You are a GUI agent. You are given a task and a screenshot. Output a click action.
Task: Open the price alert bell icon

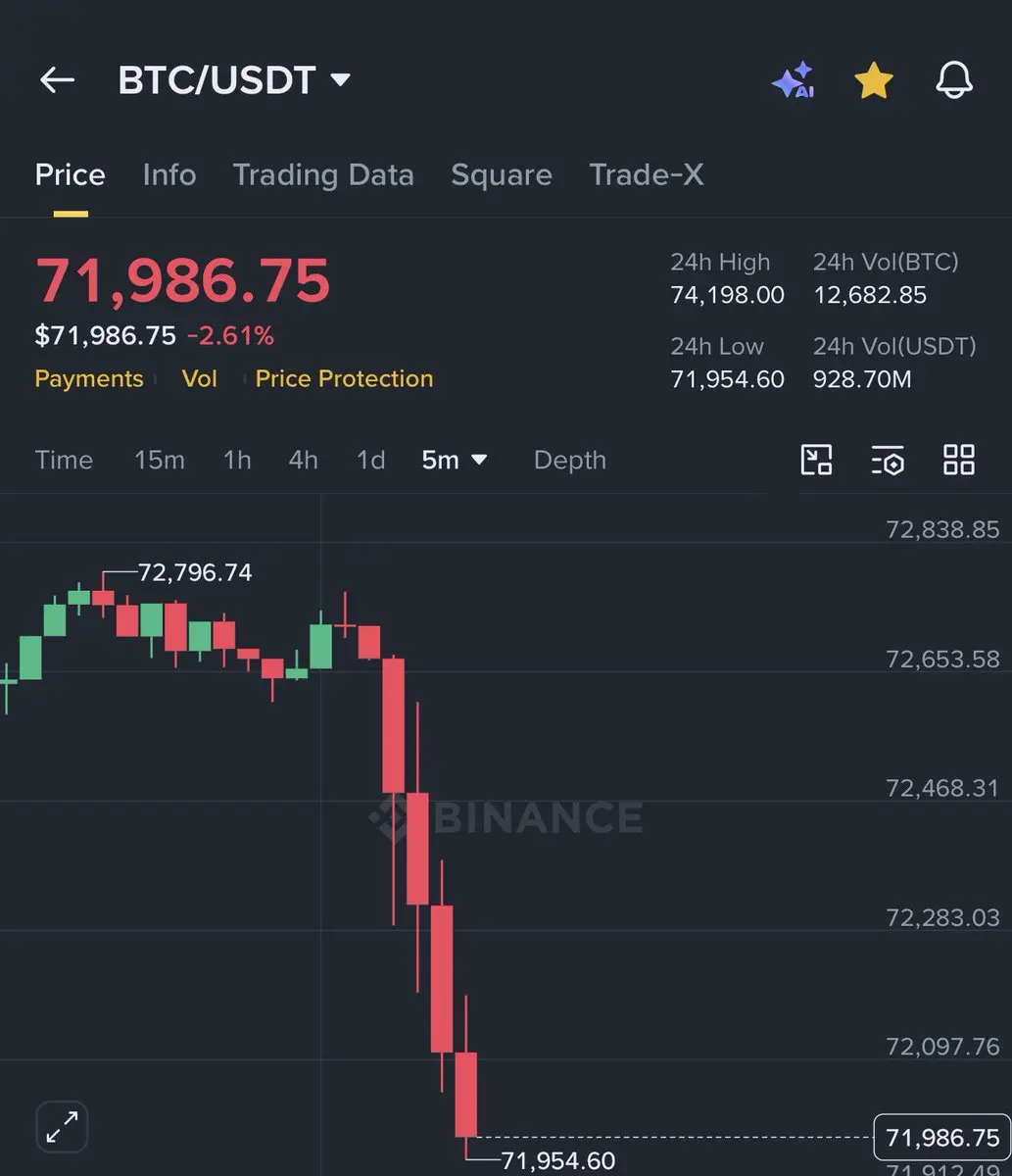coord(954,80)
